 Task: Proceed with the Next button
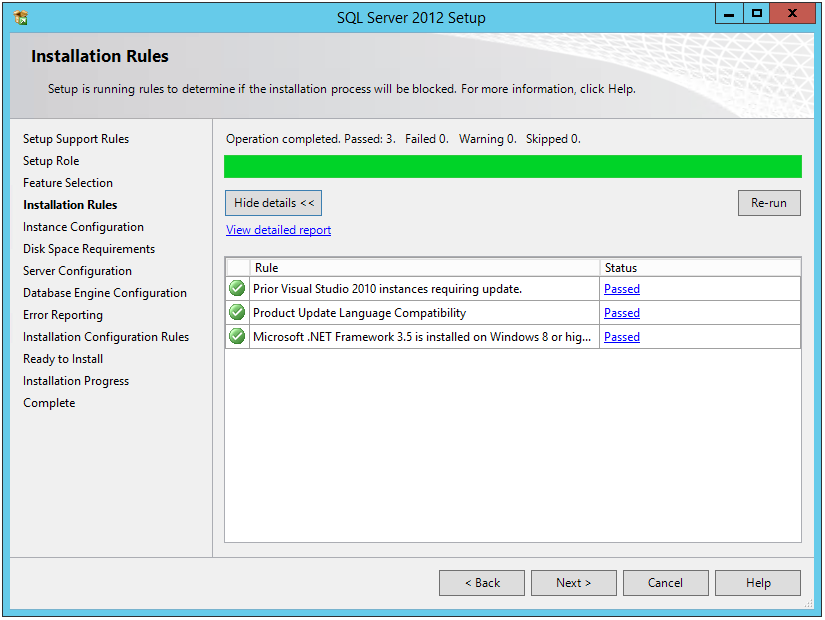coord(574,583)
